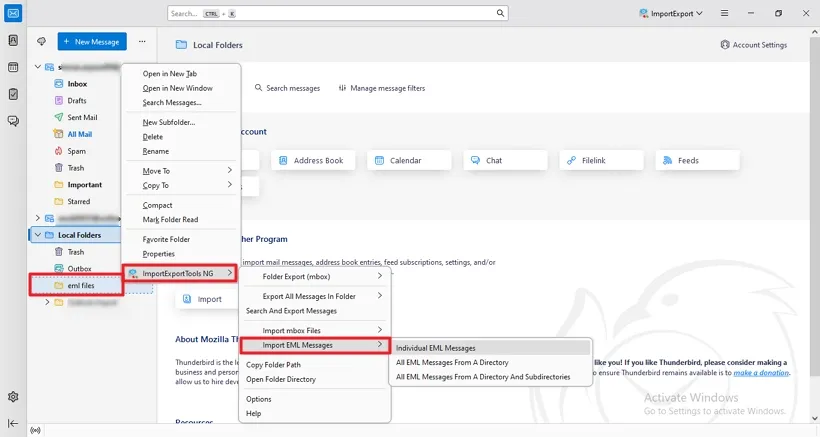
Task: Choose Favorite Folder entry
Action: [x=181, y=239]
